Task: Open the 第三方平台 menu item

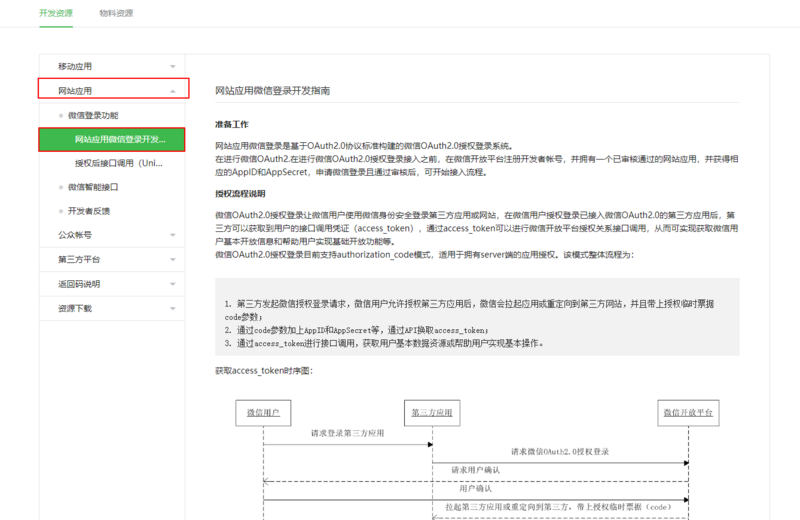Action: click(112, 259)
